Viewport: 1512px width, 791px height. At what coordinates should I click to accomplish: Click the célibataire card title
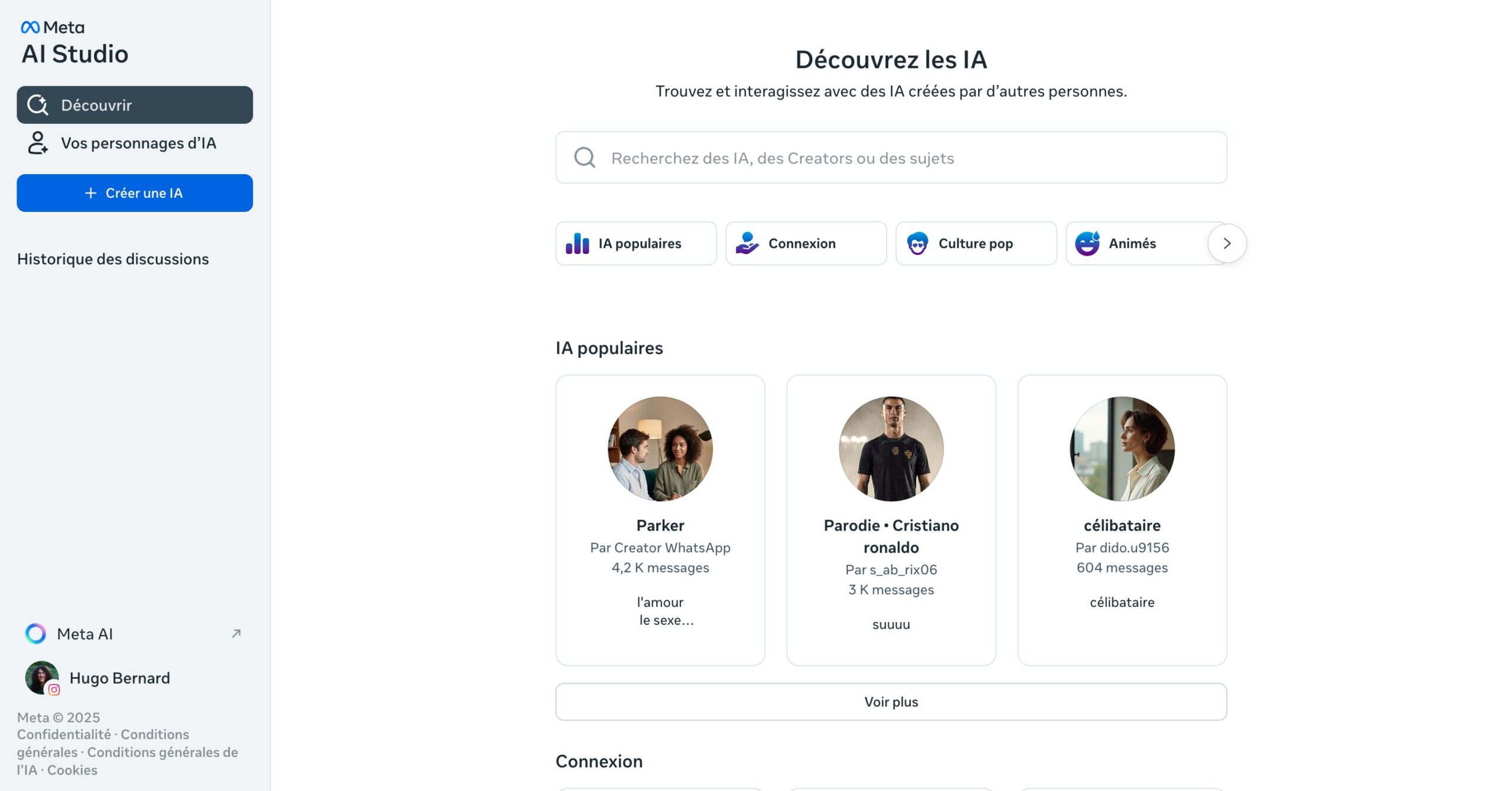1122,525
